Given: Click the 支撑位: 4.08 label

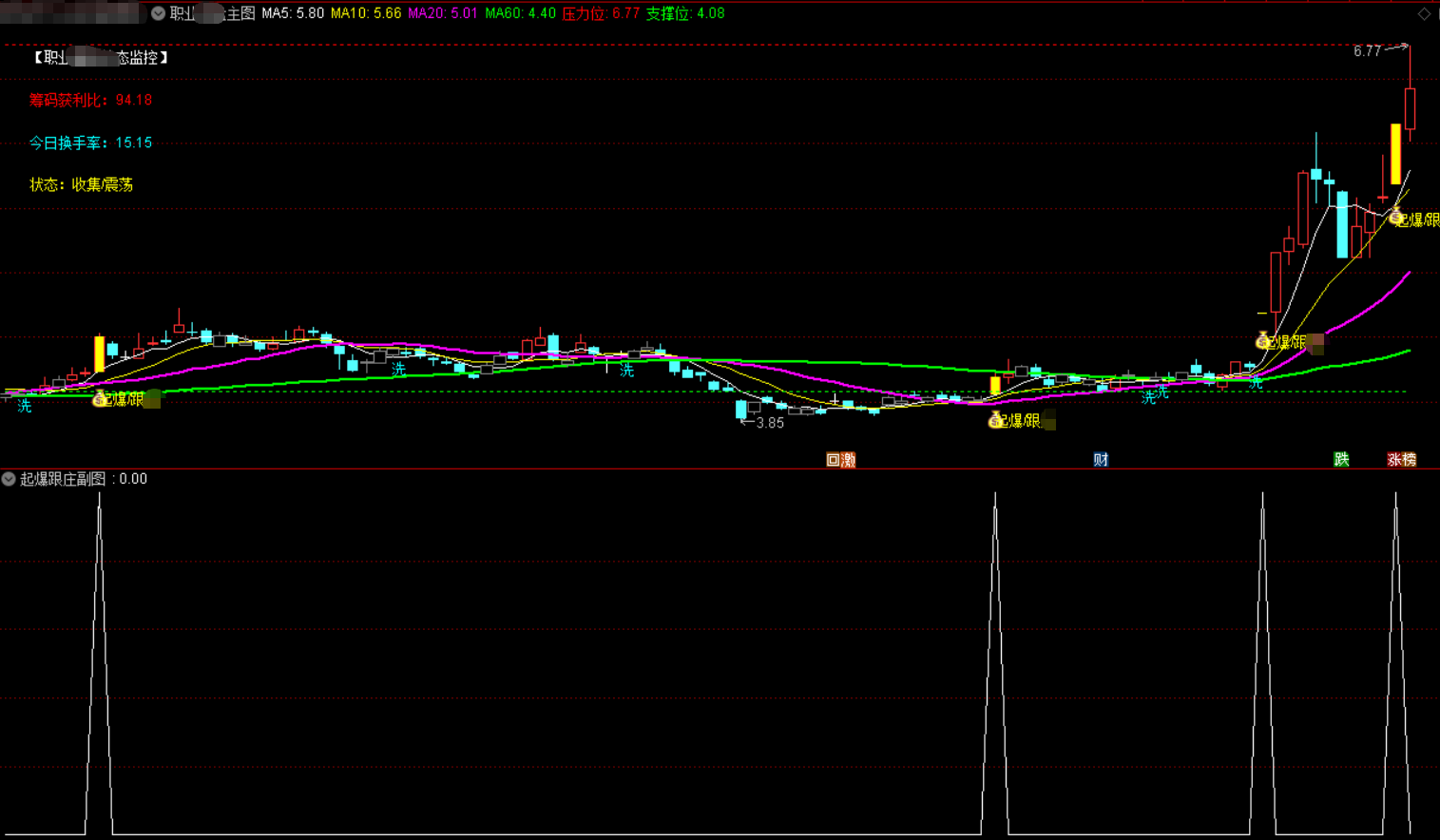Looking at the screenshot, I should pos(685,13).
